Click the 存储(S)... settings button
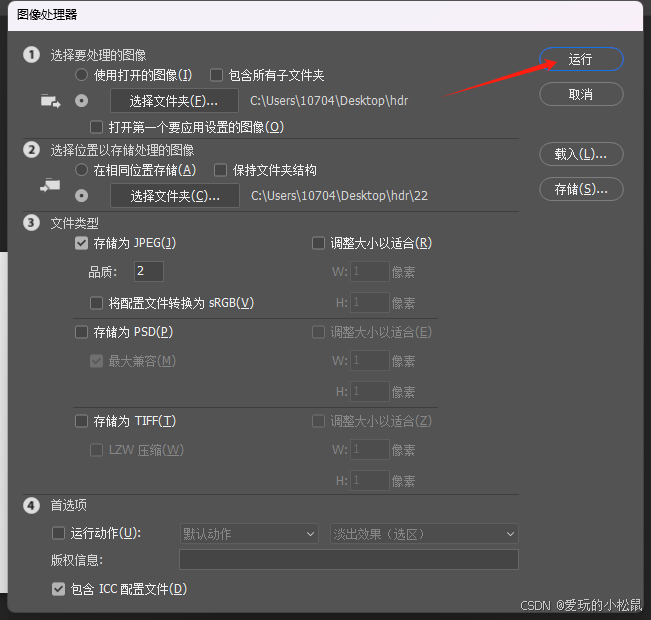651x620 pixels. coord(581,189)
